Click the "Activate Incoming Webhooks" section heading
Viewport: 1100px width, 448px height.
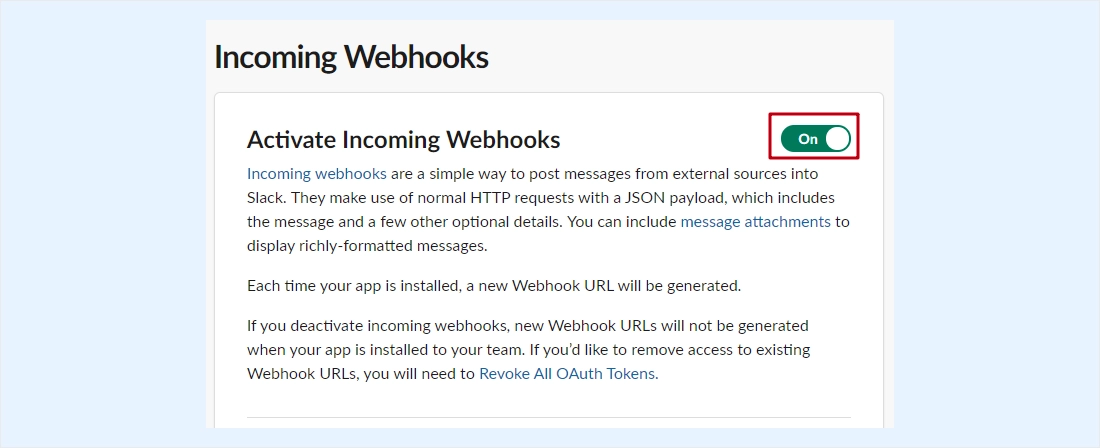pyautogui.click(x=403, y=140)
